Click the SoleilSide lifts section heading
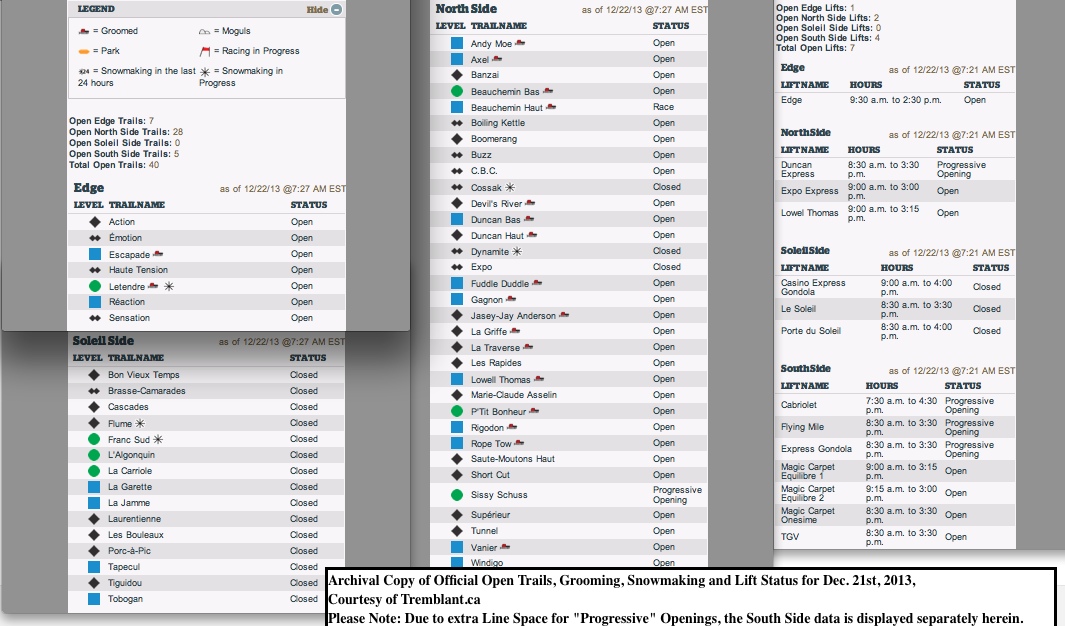1065x626 pixels. pos(804,251)
